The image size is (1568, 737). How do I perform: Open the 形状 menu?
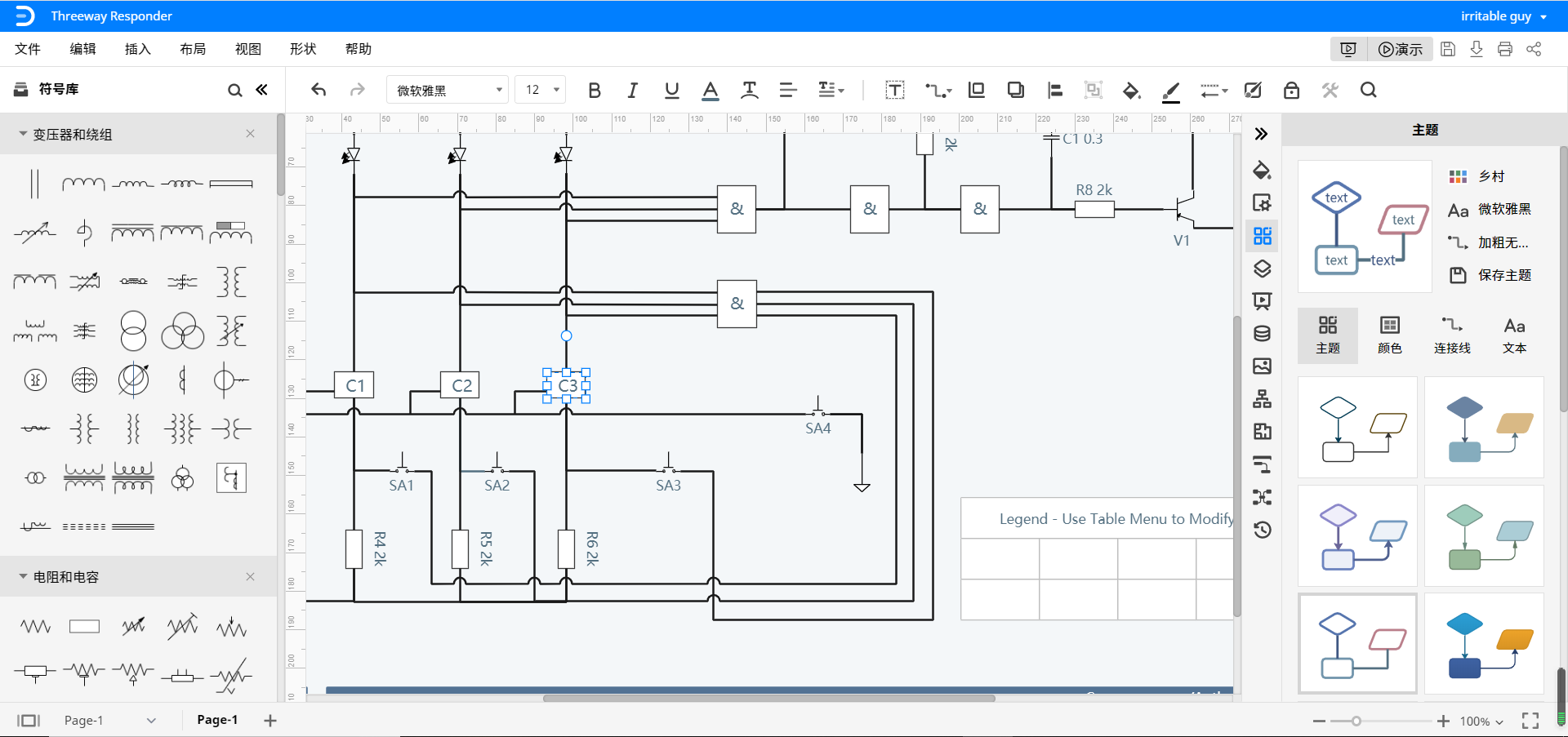point(303,49)
